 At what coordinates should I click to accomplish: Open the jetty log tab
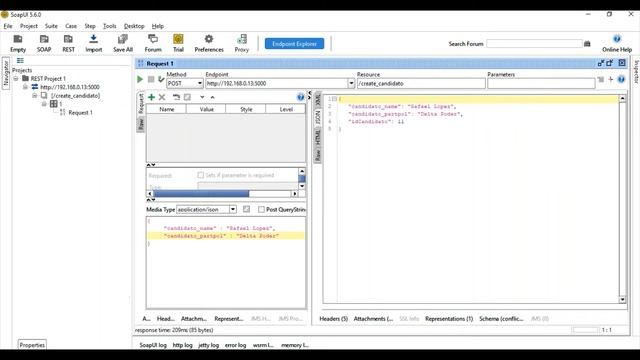(208, 345)
